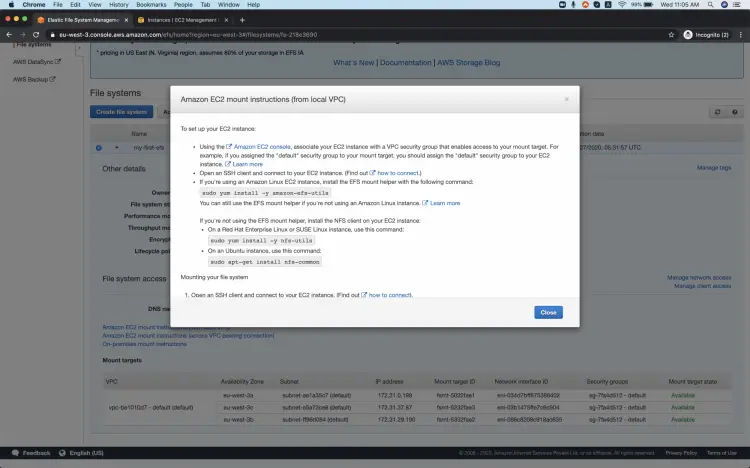Open the Terms of Use link

[x=722, y=453]
